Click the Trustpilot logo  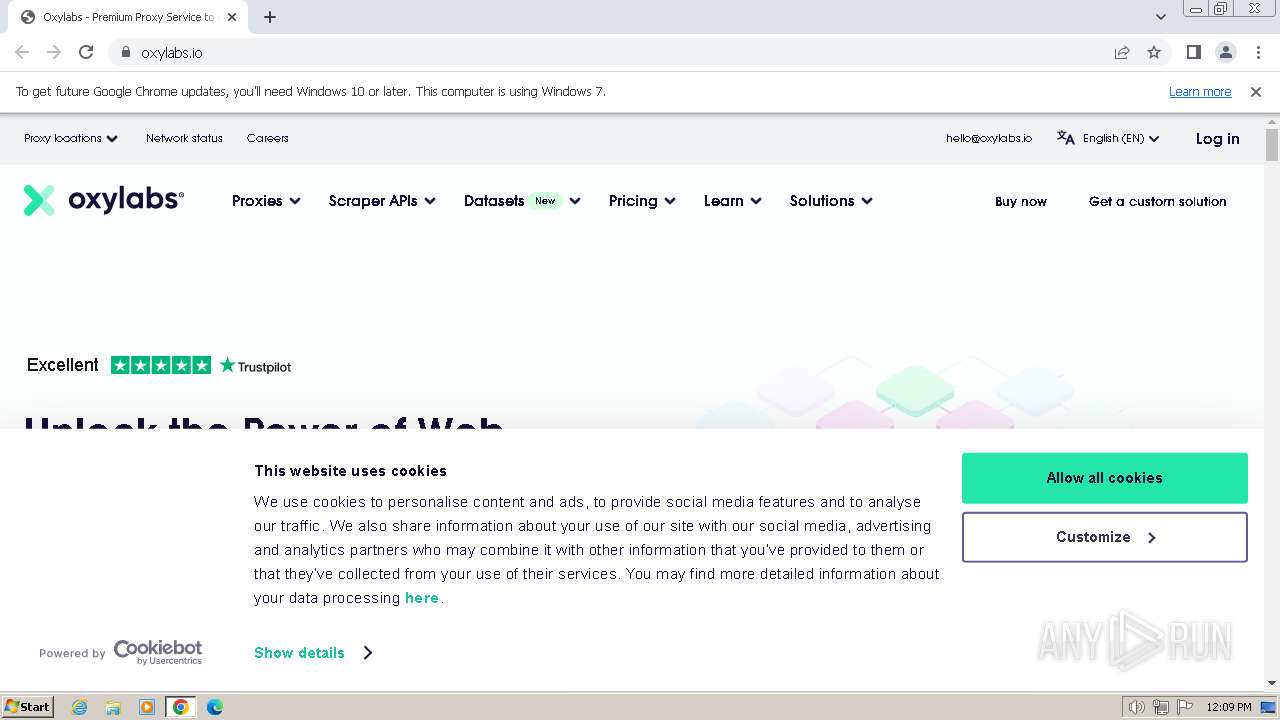click(x=256, y=366)
